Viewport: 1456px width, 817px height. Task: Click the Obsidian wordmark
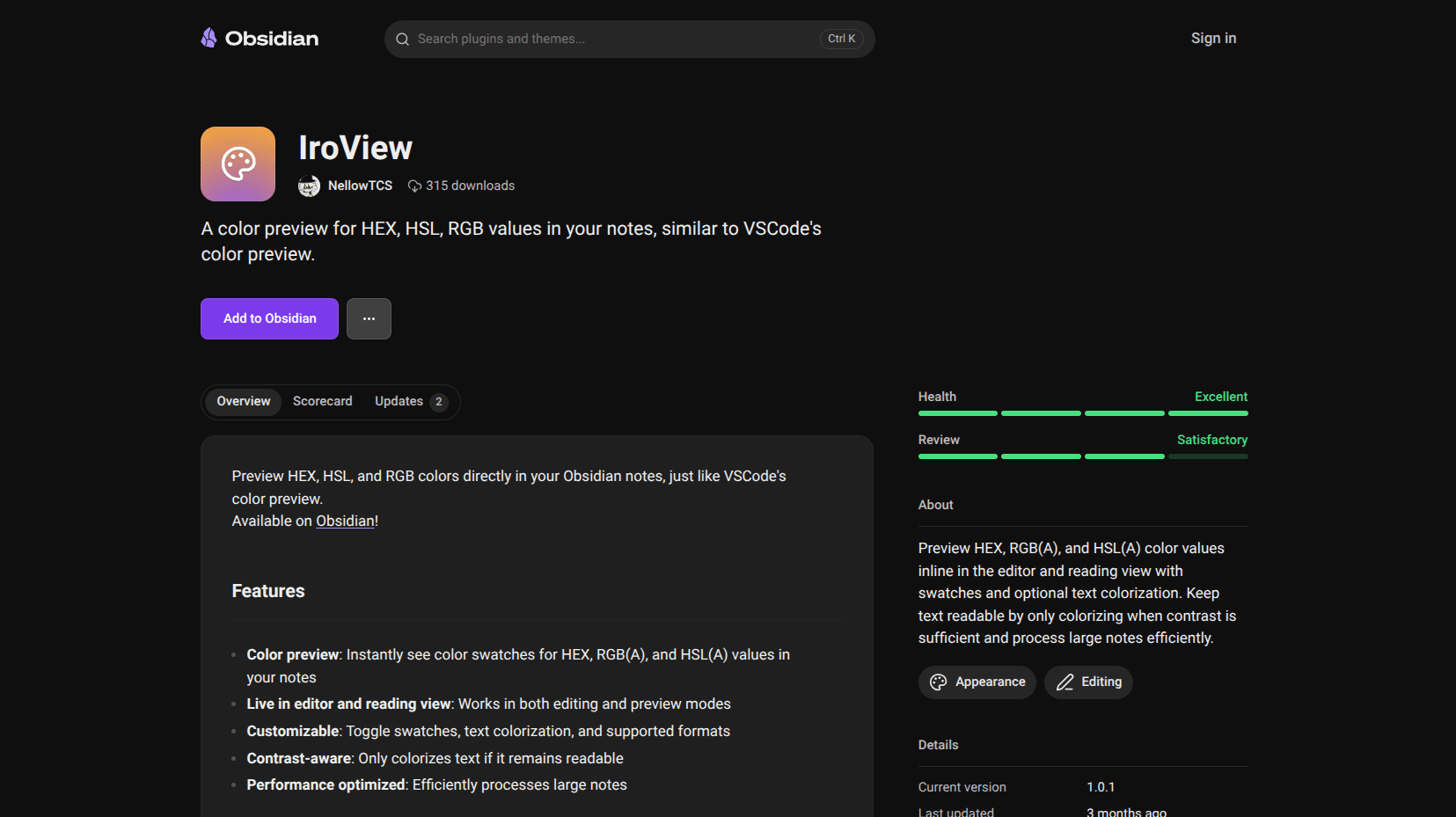(272, 39)
